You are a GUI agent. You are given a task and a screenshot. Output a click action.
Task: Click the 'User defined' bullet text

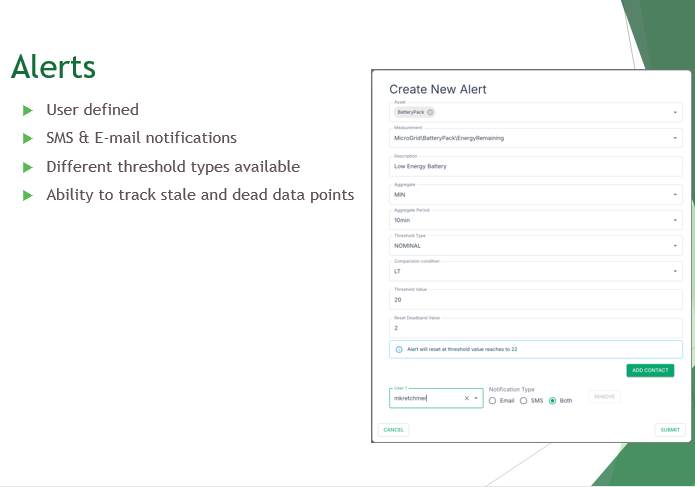tap(92, 110)
